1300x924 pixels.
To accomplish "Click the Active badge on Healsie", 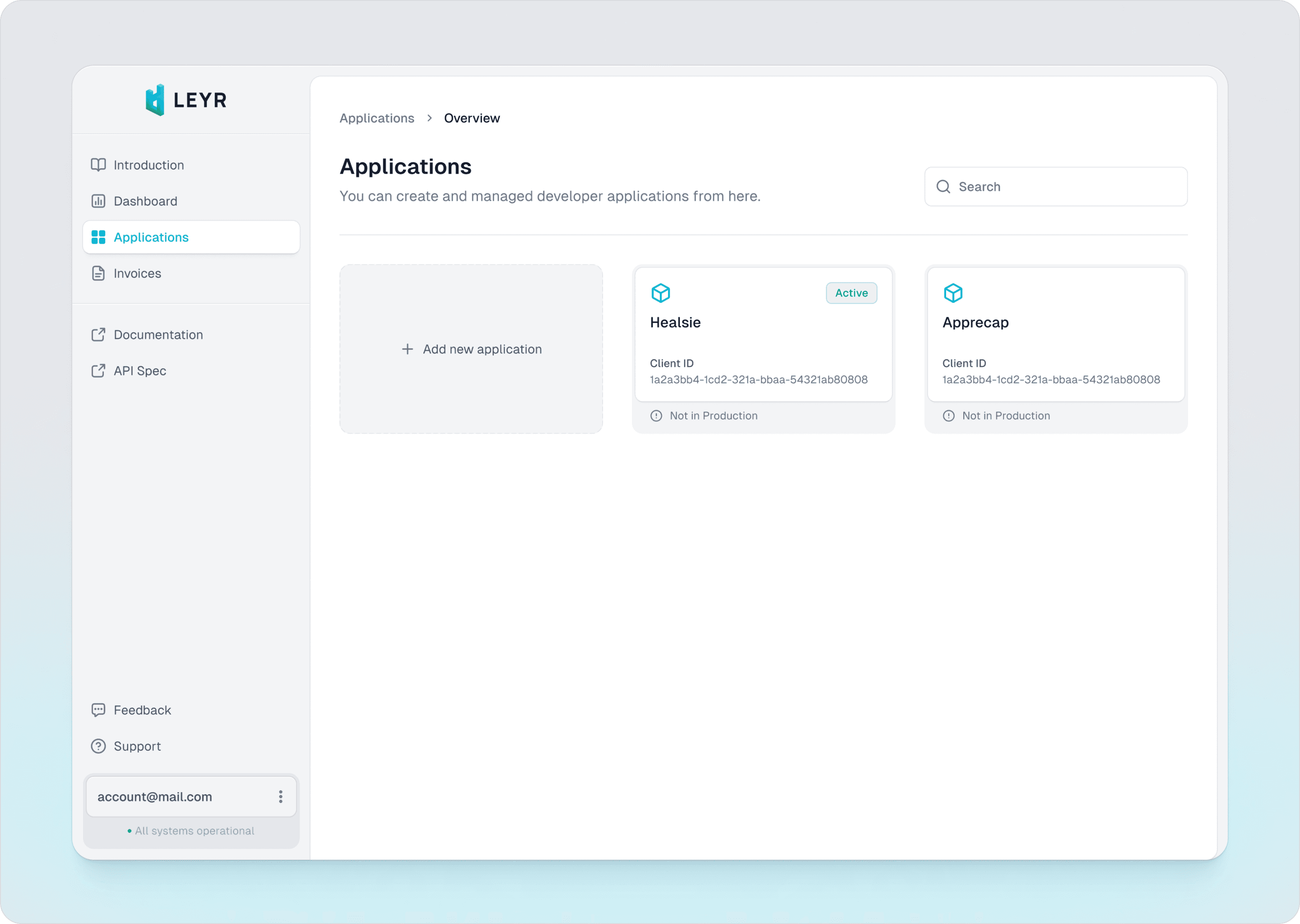I will [x=851, y=293].
